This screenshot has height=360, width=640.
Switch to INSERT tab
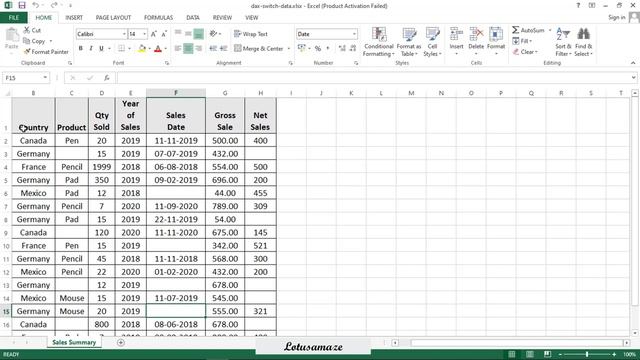pos(74,18)
